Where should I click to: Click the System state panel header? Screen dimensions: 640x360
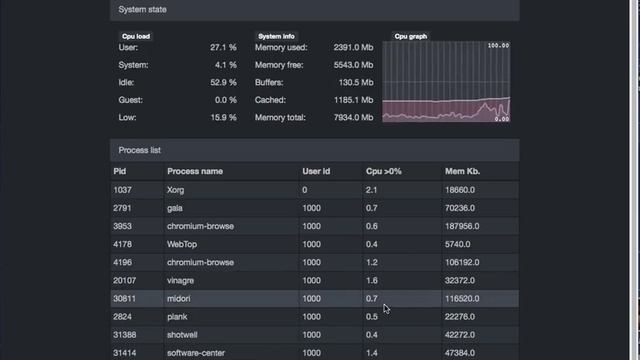(x=314, y=9)
